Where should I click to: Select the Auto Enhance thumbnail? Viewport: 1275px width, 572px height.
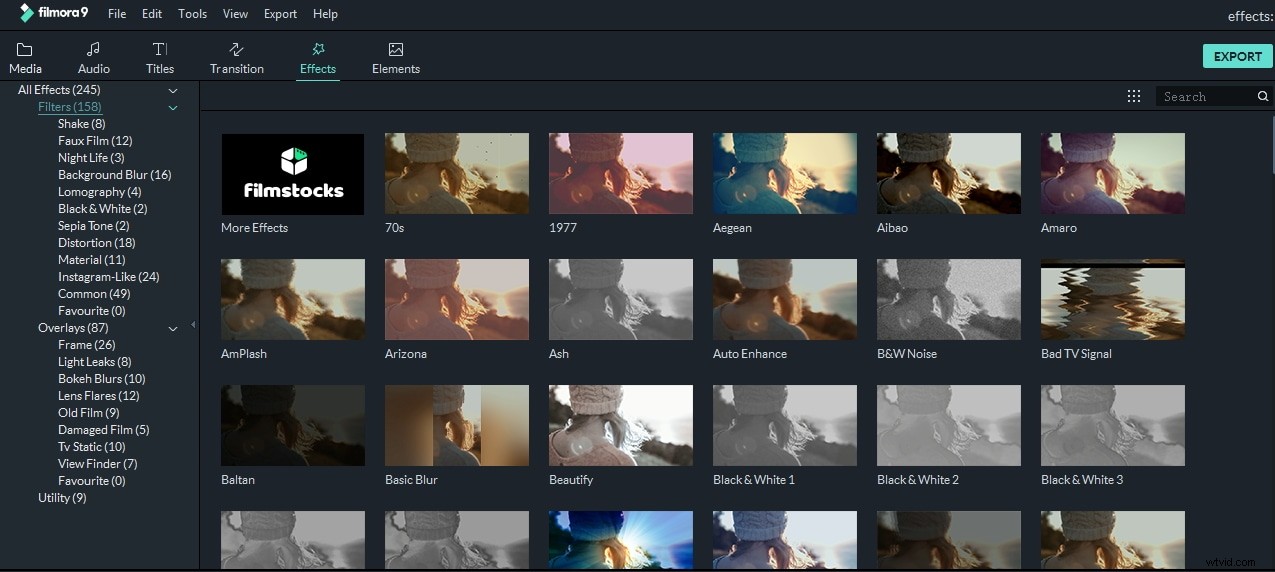click(x=785, y=300)
